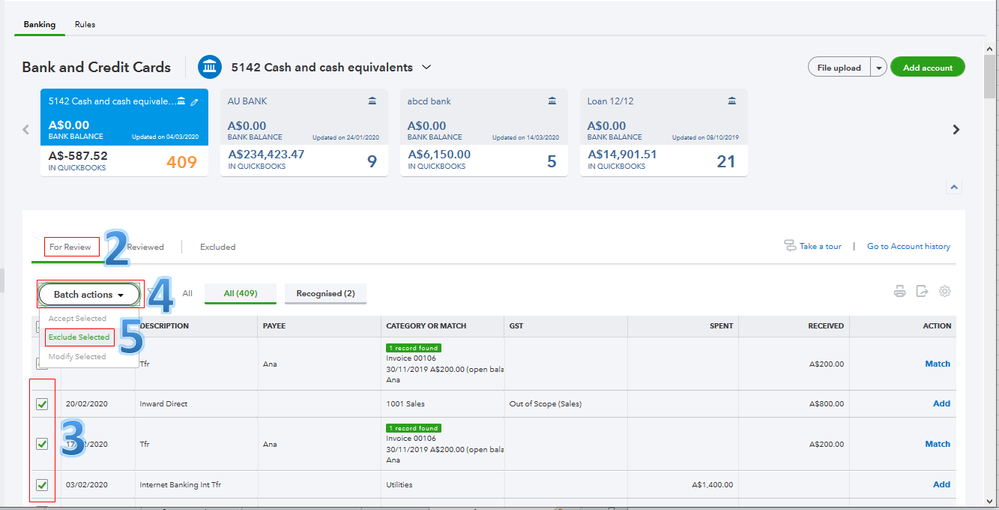Uncheck the Internet Banking Int Tfr checkbox
The width and height of the screenshot is (999, 510).
coord(41,485)
